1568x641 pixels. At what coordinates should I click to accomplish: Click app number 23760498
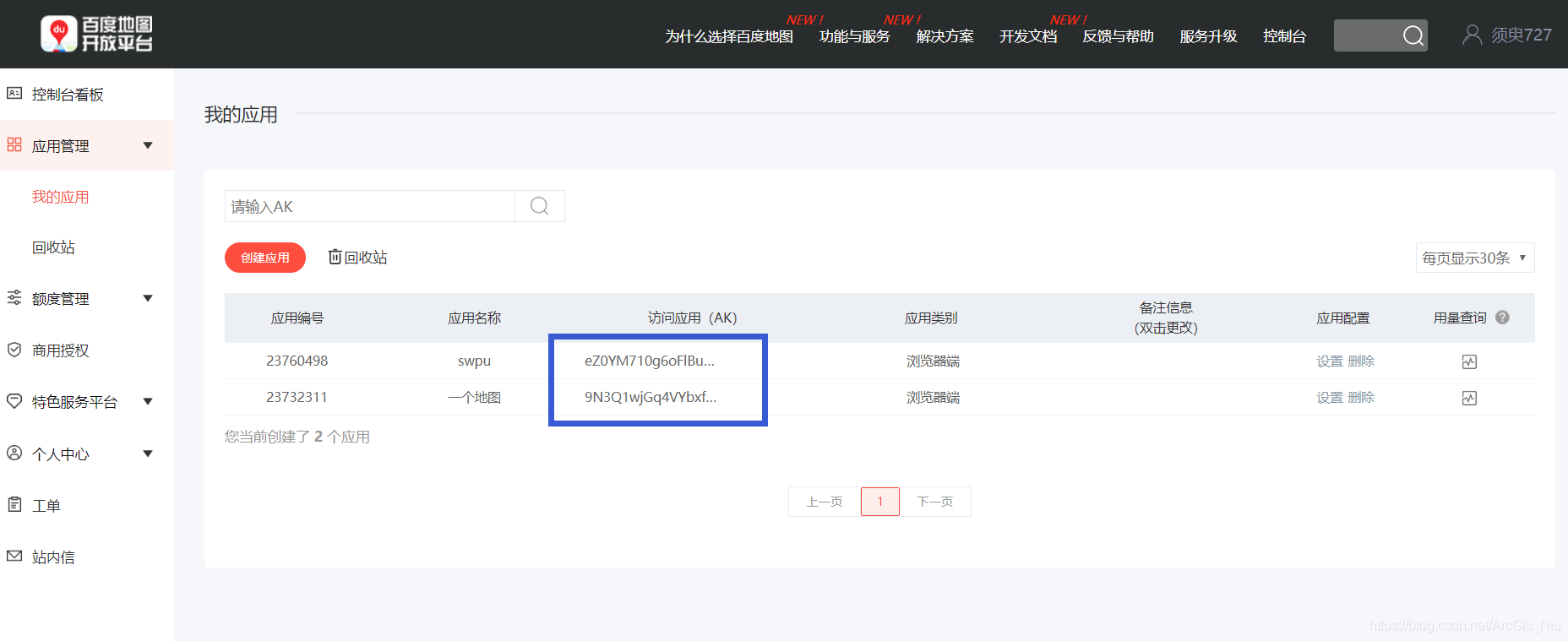297,361
